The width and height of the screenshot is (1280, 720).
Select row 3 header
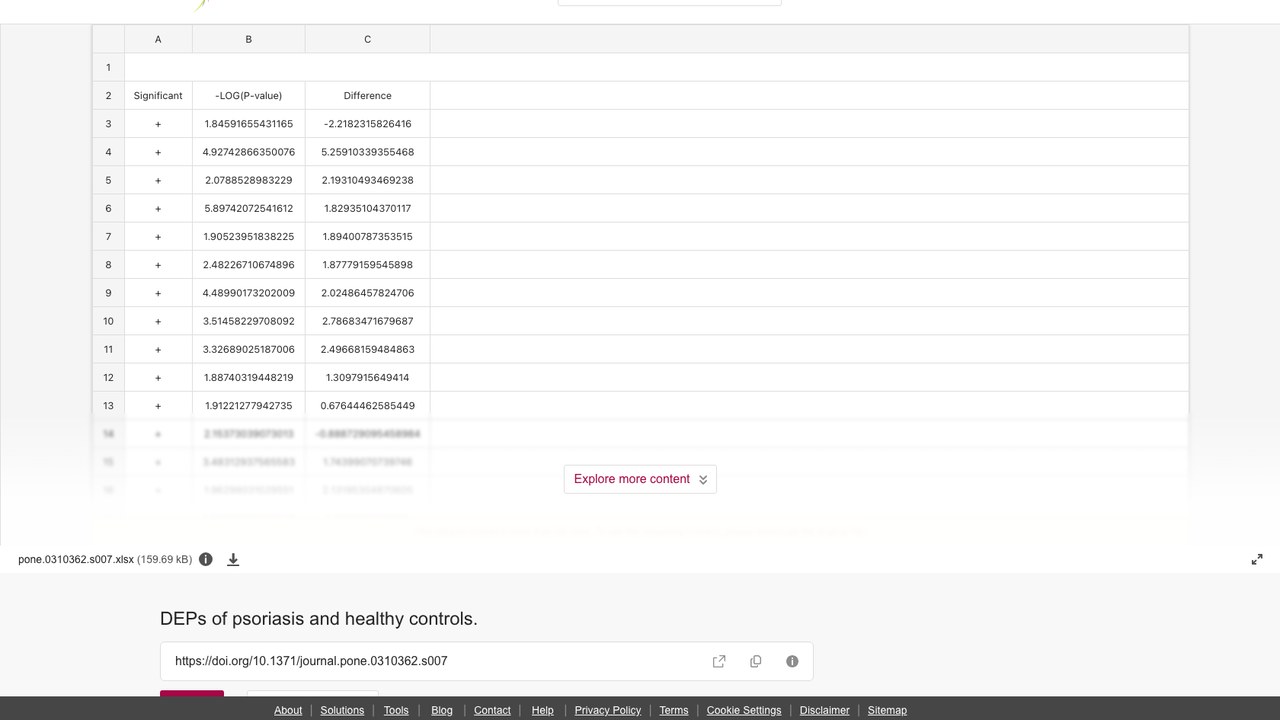[x=108, y=124]
